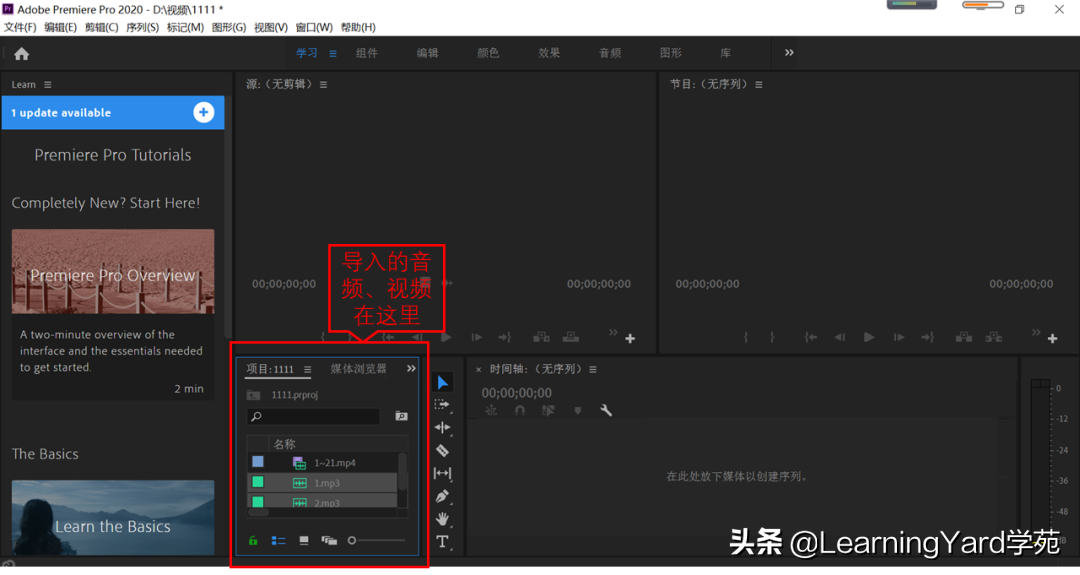Go to In point in Program monitor
The height and width of the screenshot is (575, 1080).
coord(811,337)
